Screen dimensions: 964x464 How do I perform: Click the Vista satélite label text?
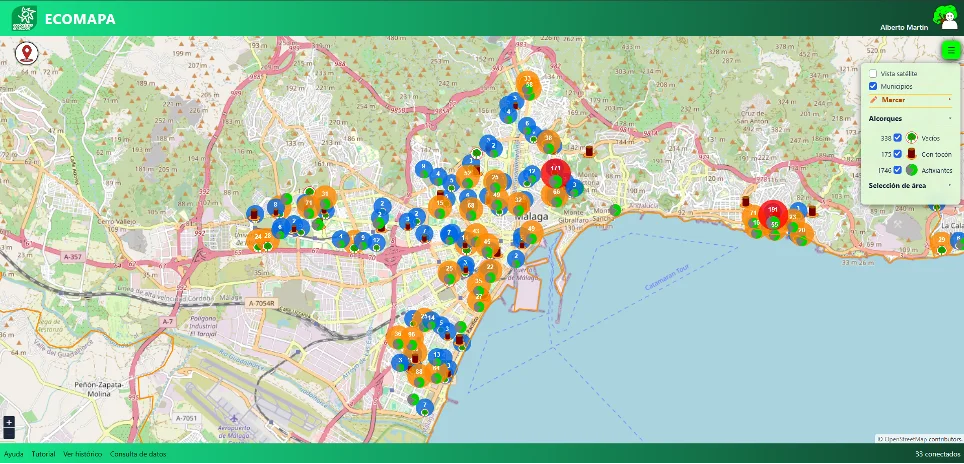[x=899, y=73]
